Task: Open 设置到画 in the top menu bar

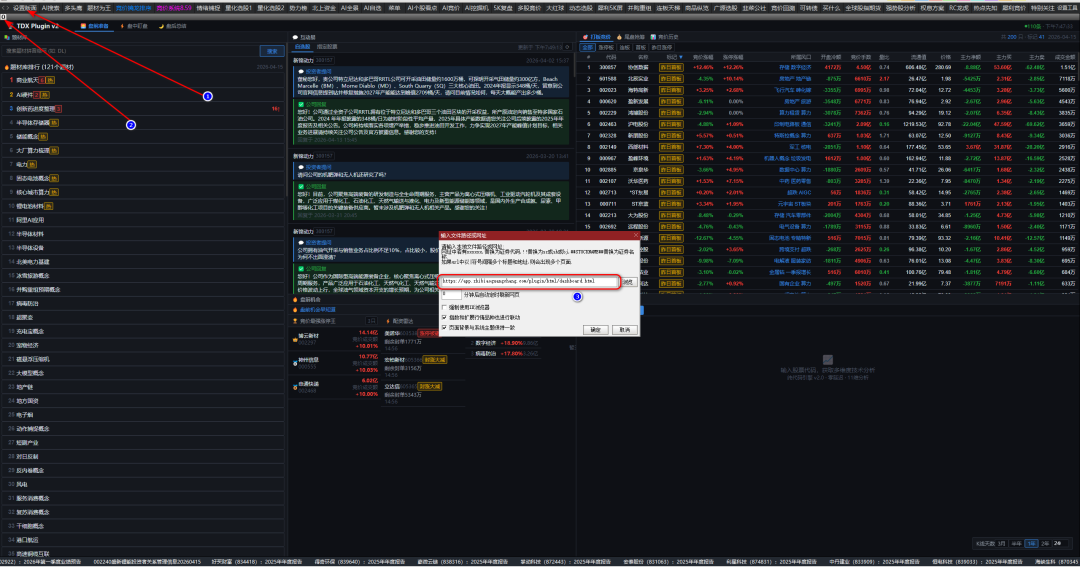Action: click(24, 6)
